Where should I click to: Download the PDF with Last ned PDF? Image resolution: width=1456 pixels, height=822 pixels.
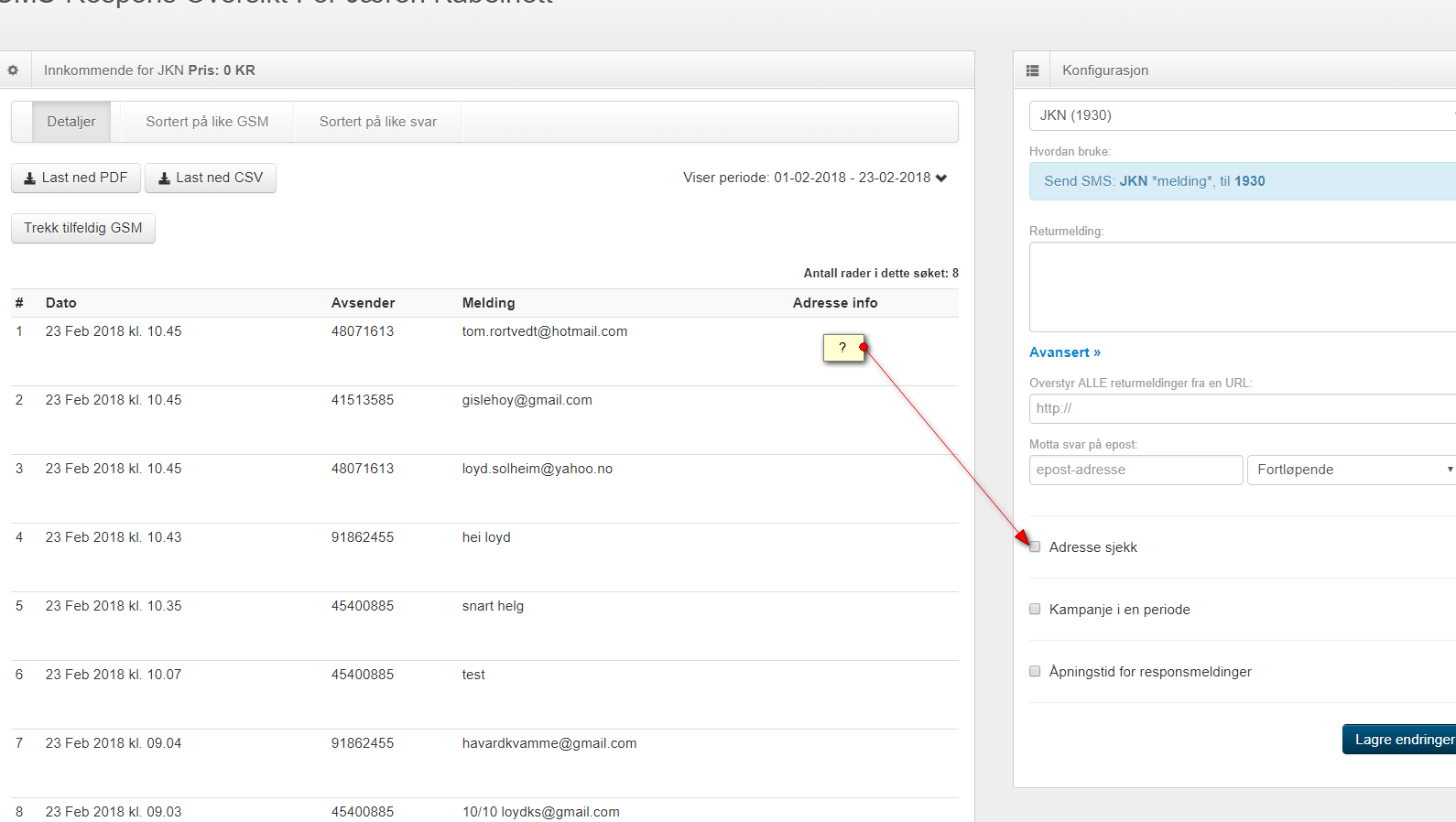point(76,178)
